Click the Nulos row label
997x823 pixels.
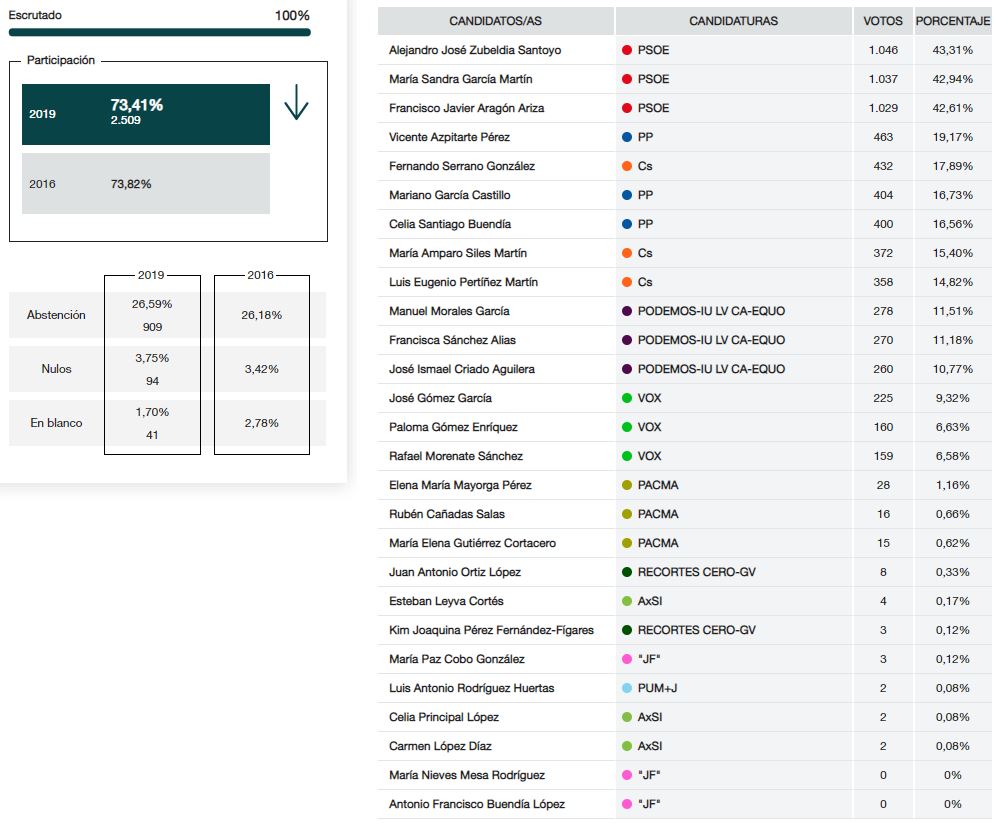[x=56, y=369]
